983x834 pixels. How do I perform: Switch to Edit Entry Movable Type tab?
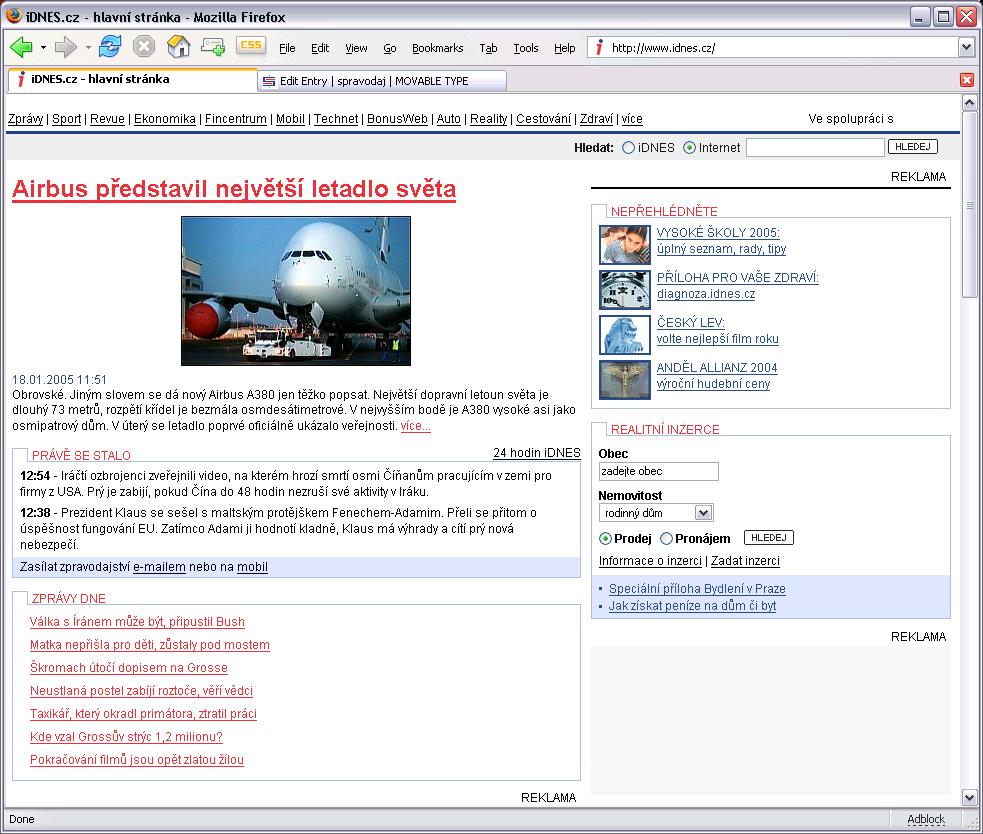(x=382, y=81)
